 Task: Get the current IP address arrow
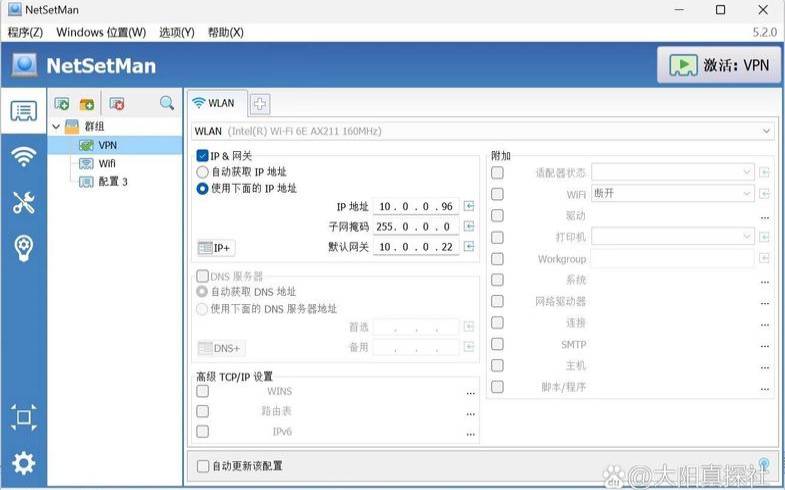[x=469, y=206]
